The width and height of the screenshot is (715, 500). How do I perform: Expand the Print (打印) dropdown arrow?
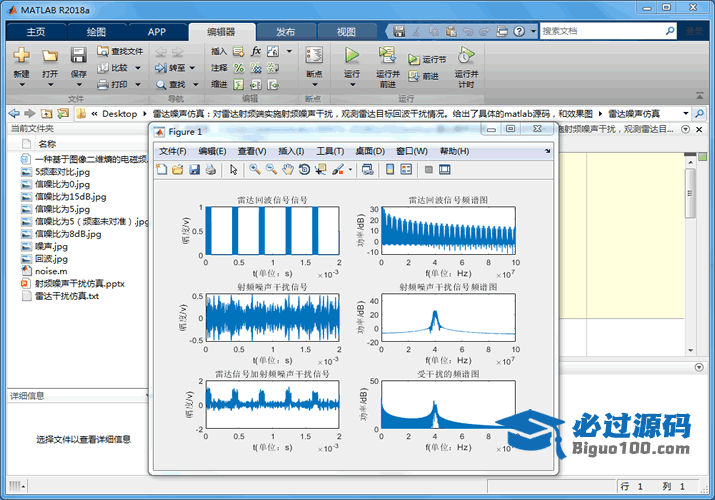[138, 84]
